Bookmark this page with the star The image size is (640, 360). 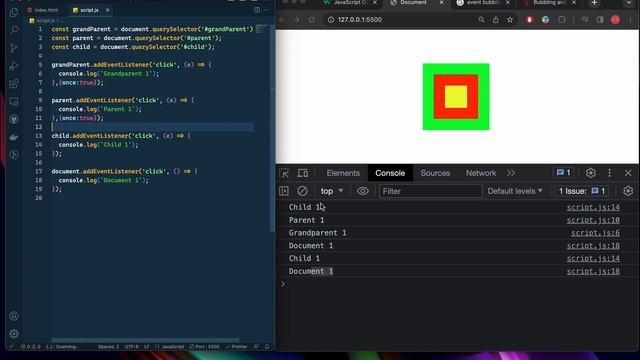(x=510, y=20)
